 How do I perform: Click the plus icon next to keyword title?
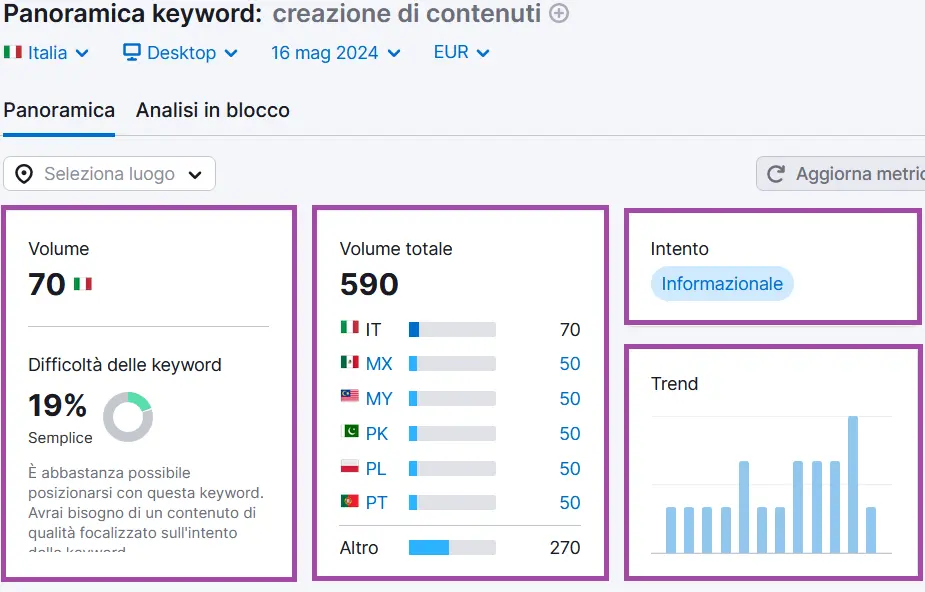point(560,14)
